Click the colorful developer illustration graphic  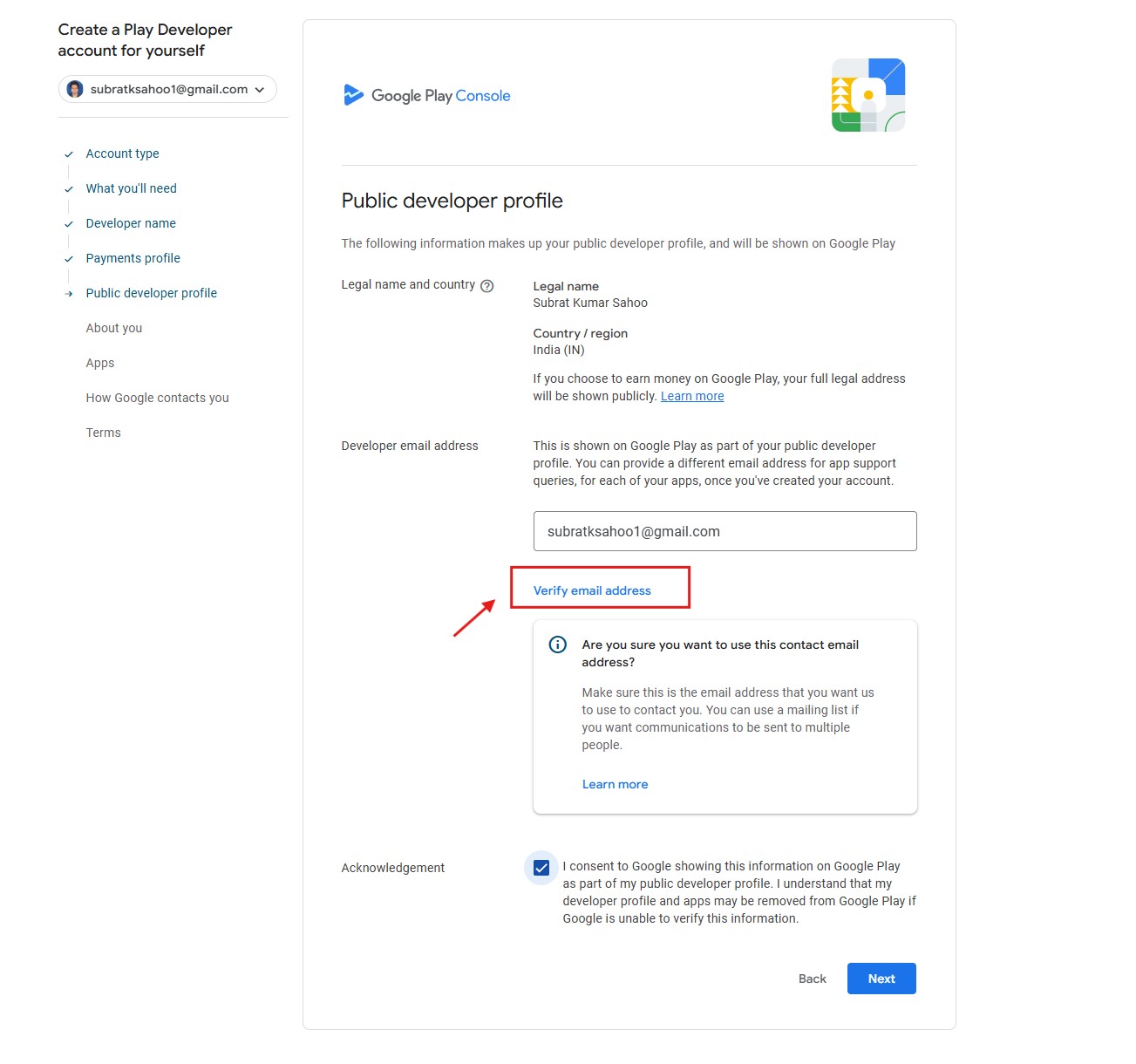point(867,95)
